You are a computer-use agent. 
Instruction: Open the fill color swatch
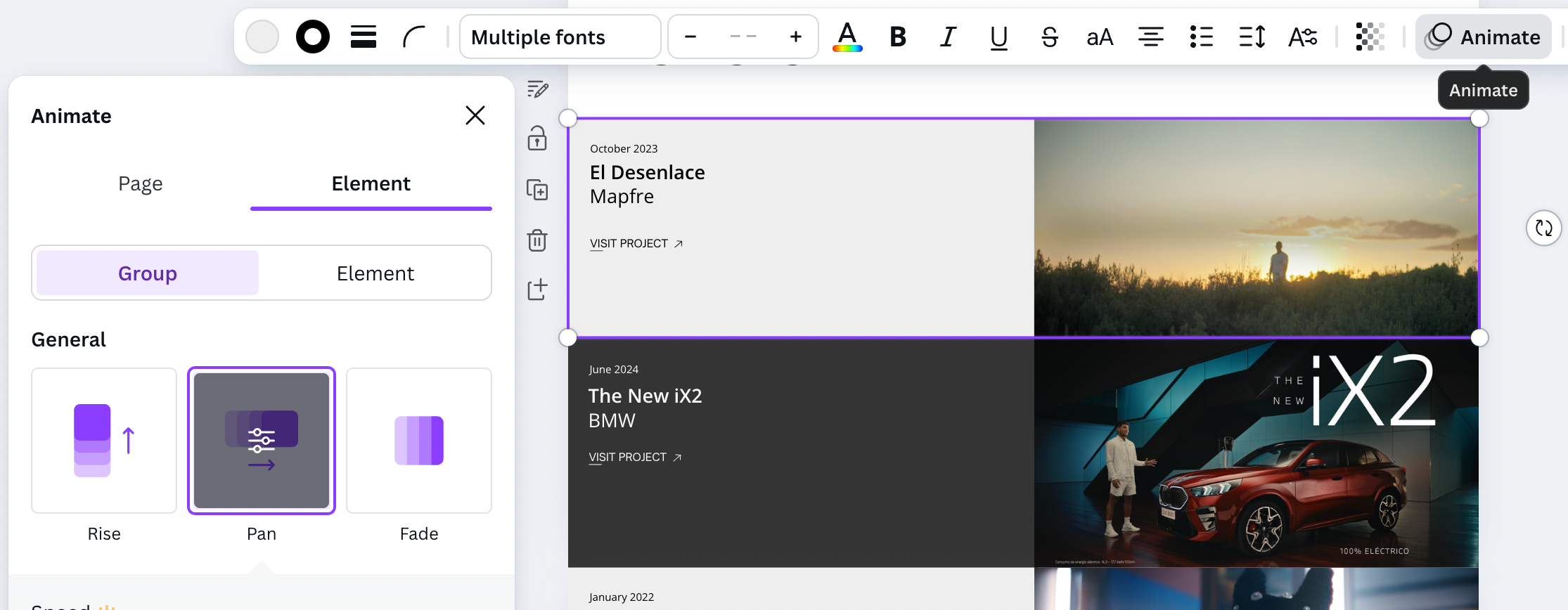click(262, 37)
